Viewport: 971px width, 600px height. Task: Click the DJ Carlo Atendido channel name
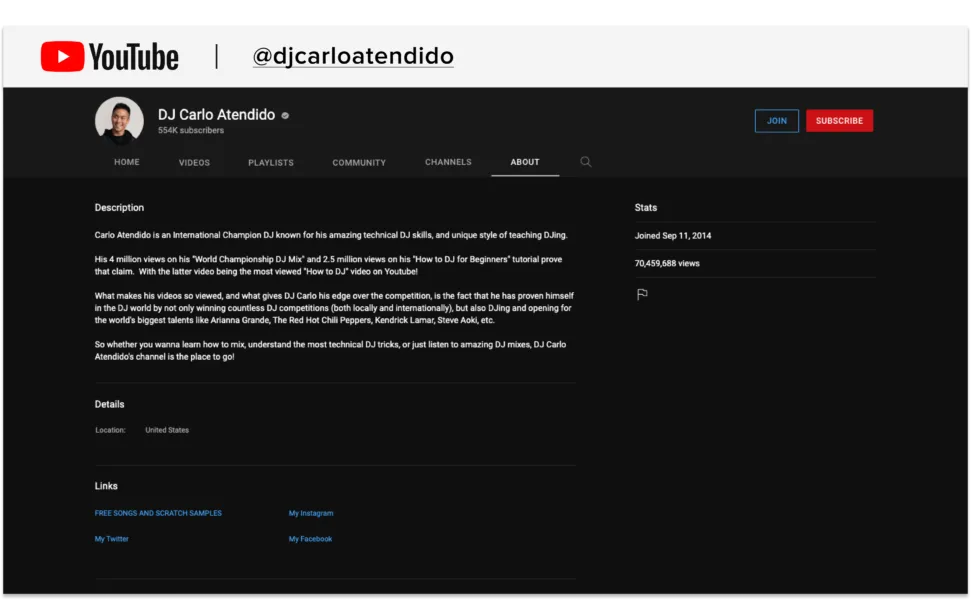tap(216, 115)
